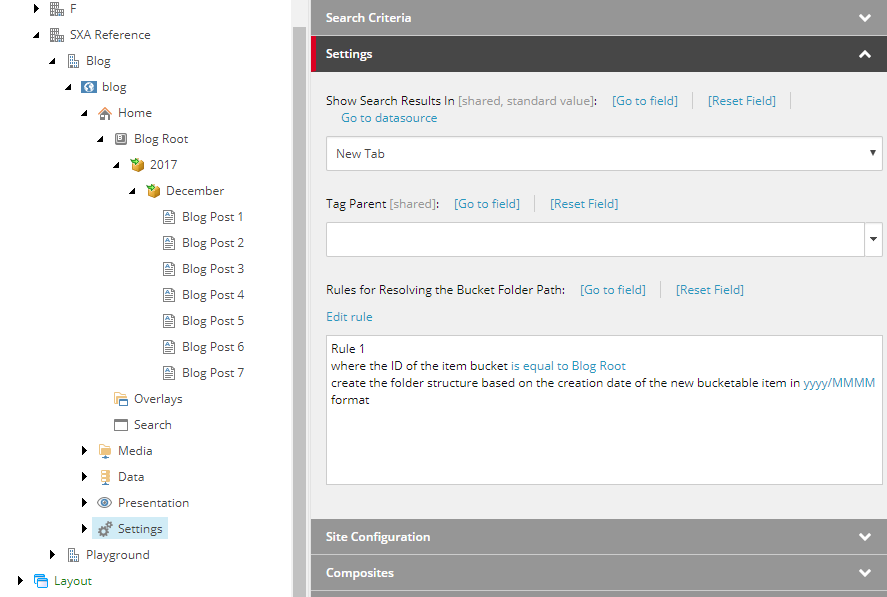
Task: Open the Tag Parent dropdown arrow
Action: pyautogui.click(x=873, y=239)
